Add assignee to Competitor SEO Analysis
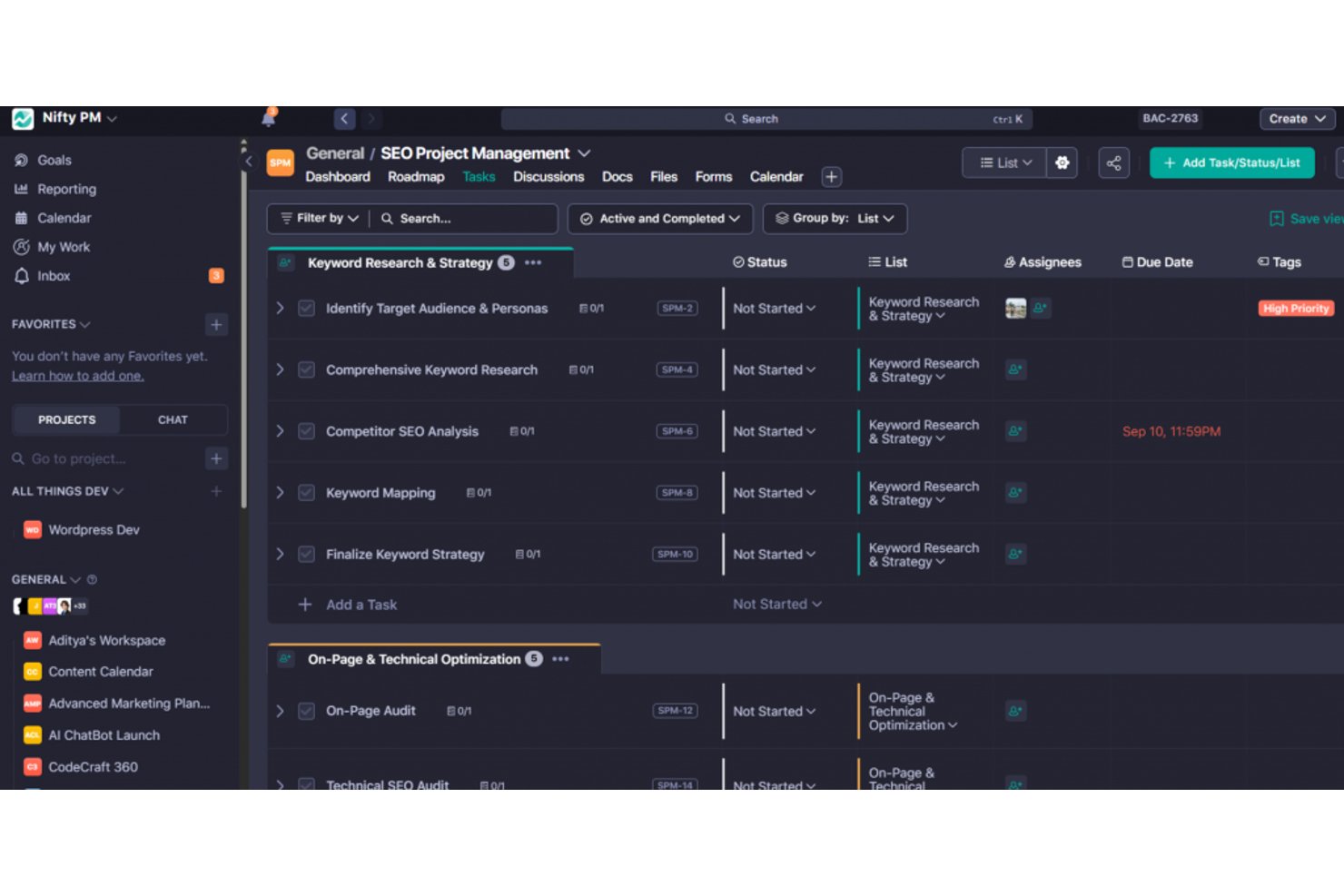The width and height of the screenshot is (1344, 896). pyautogui.click(x=1015, y=431)
